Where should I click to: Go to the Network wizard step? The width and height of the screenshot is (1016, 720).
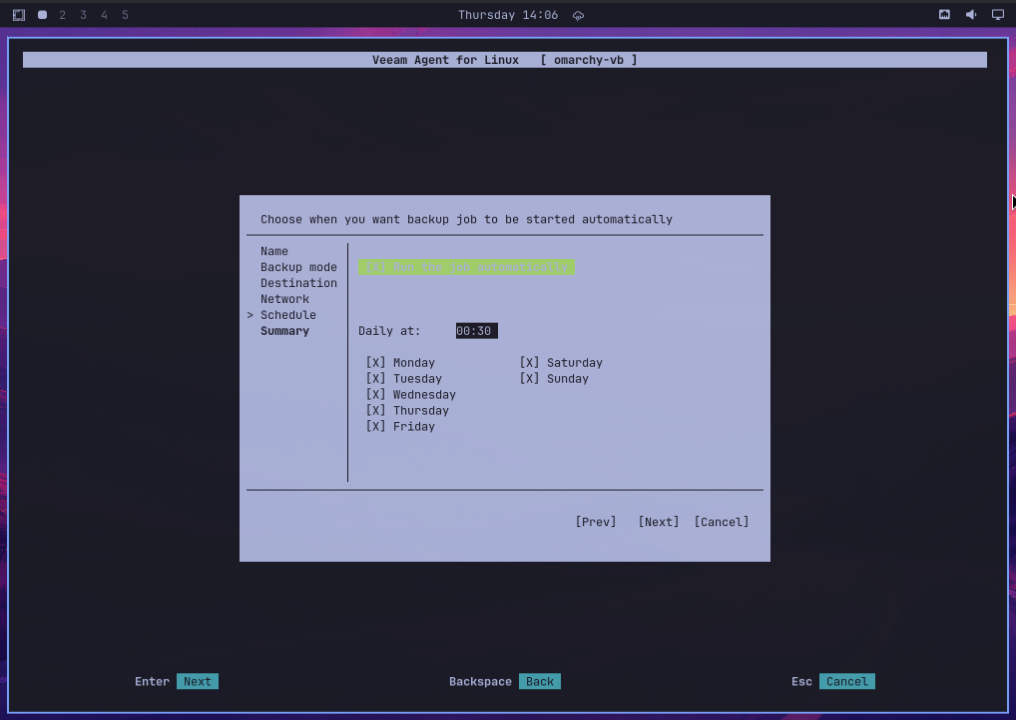click(x=285, y=299)
